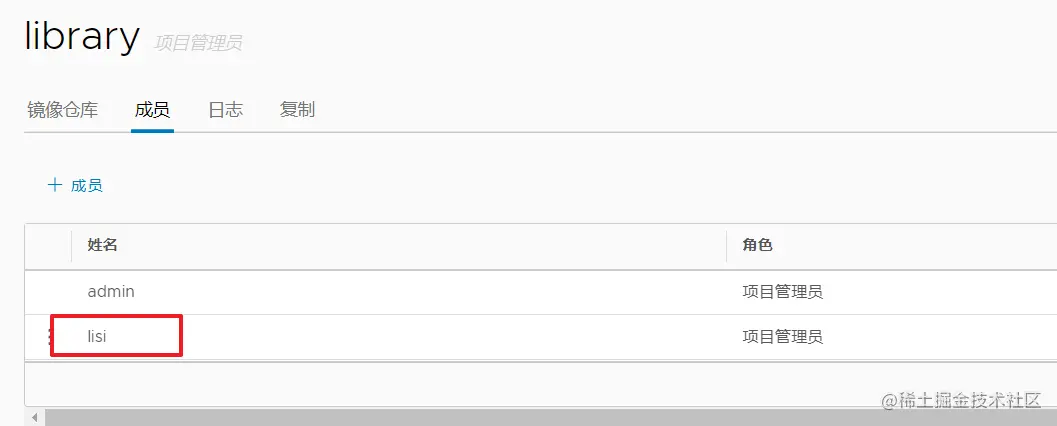
Task: Click the library project title
Action: coord(82,37)
